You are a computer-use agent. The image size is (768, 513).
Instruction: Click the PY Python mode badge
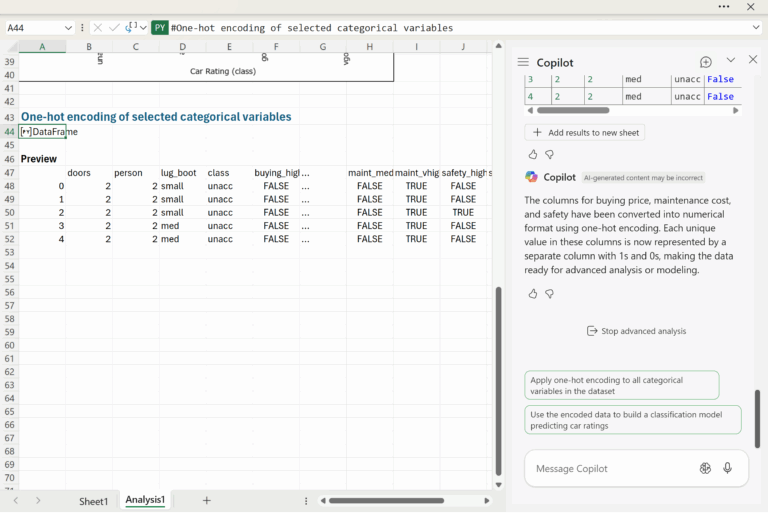tap(160, 28)
